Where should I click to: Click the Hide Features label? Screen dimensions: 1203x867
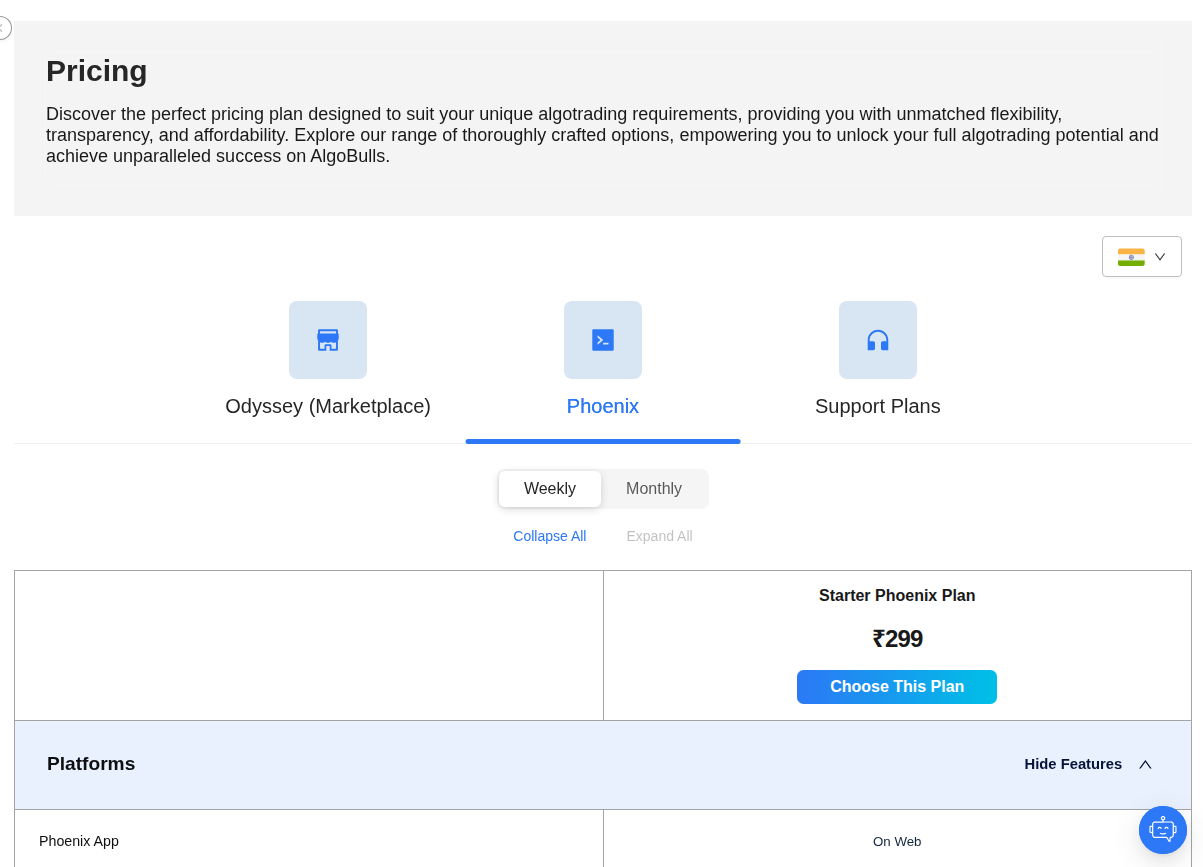(1073, 764)
